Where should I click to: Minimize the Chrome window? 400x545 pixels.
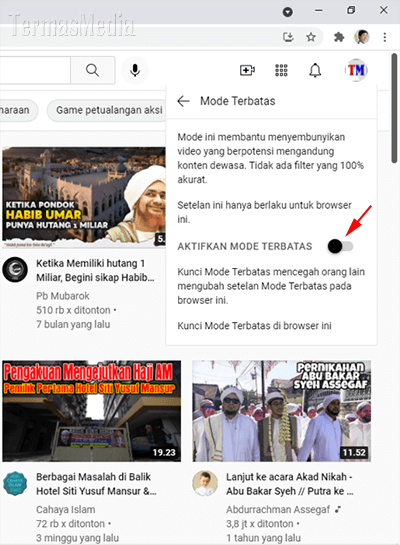(x=319, y=10)
